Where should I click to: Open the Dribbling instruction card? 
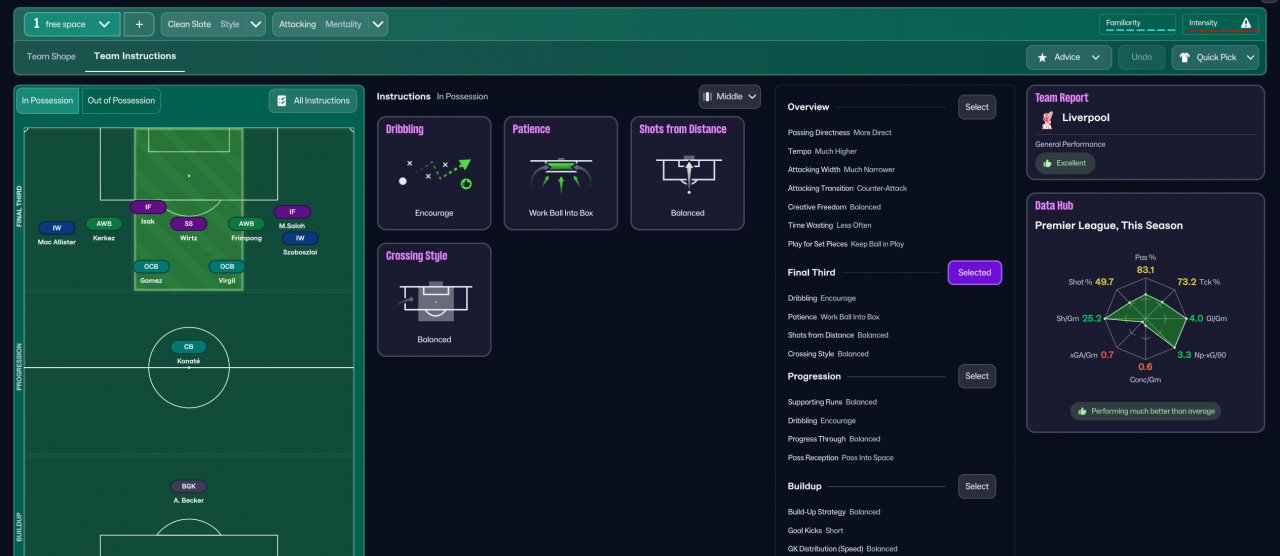click(434, 173)
